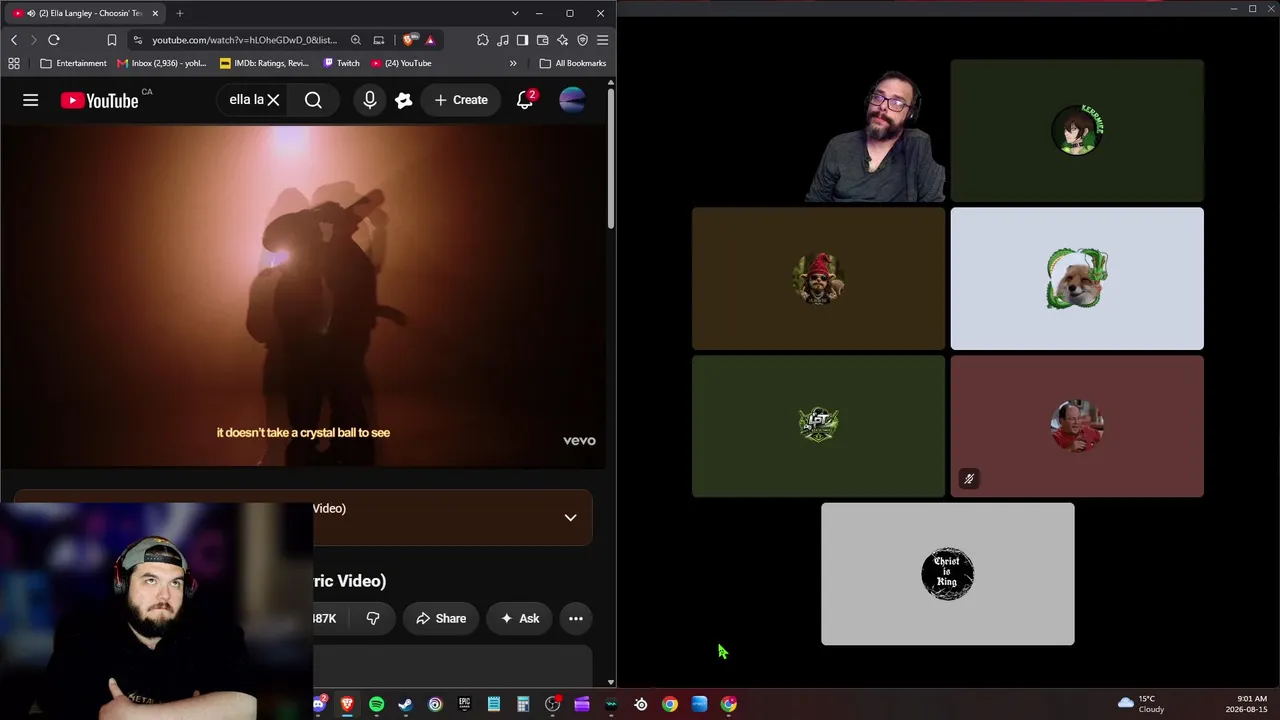Ask about the video with Ask button
The image size is (1280, 720).
tap(520, 618)
